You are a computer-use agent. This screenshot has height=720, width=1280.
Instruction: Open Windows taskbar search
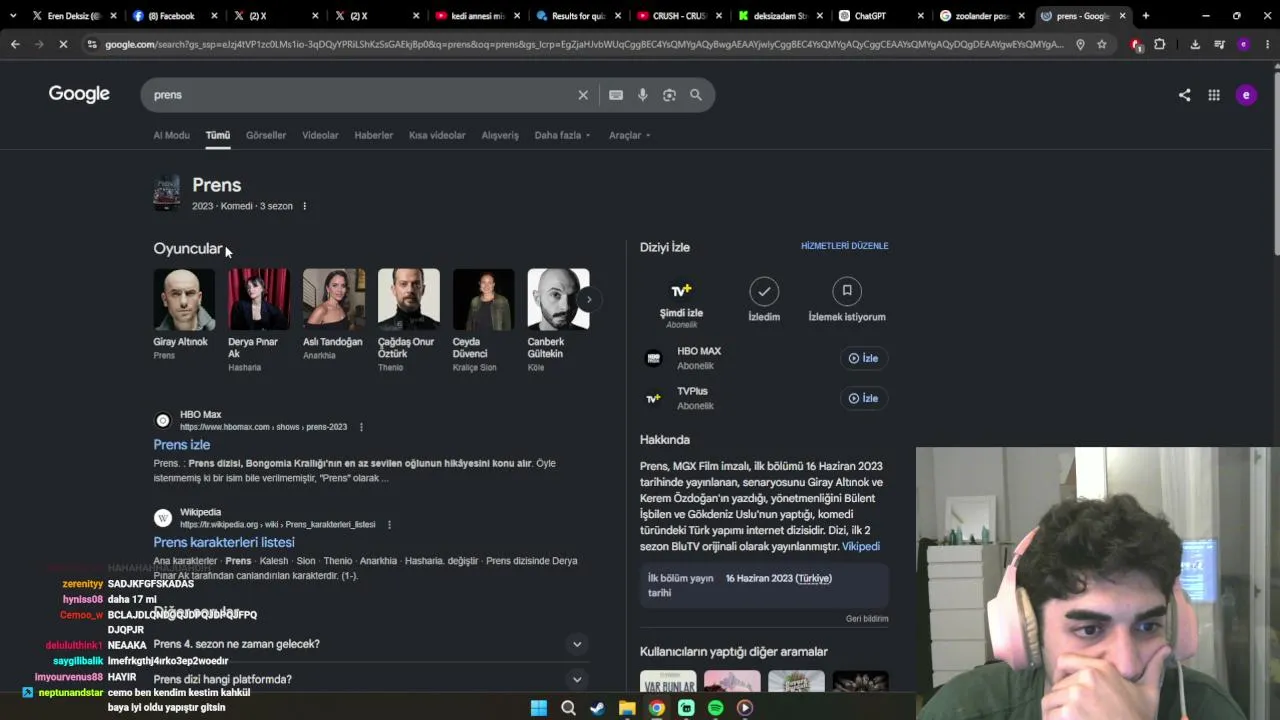[x=568, y=708]
